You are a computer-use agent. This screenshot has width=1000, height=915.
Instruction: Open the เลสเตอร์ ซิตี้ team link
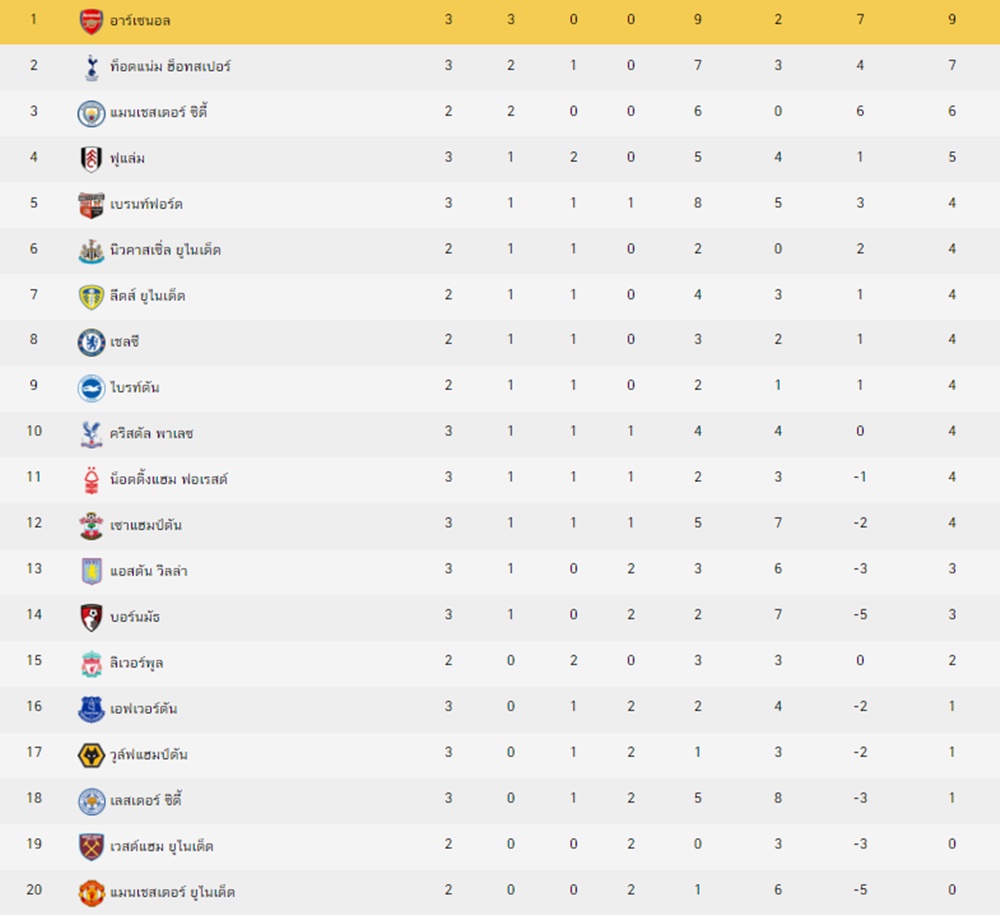tap(146, 800)
